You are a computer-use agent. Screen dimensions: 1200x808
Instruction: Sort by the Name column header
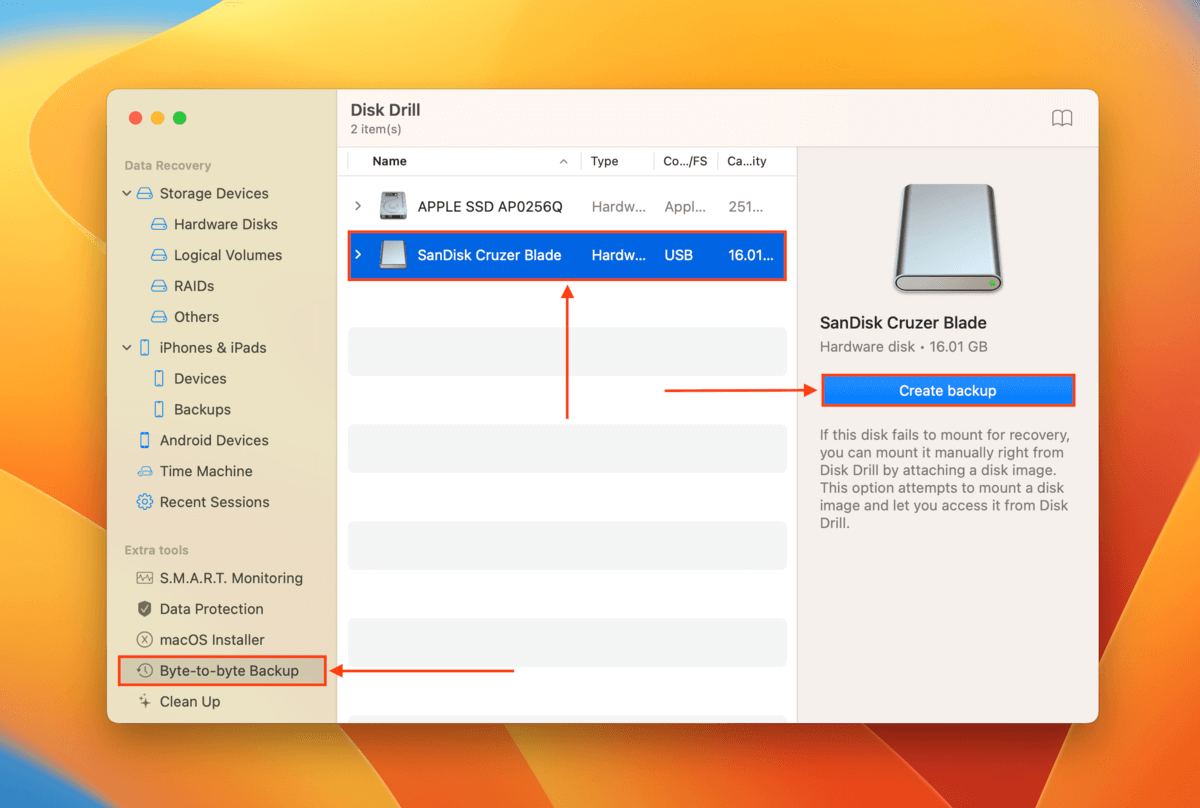coord(390,161)
